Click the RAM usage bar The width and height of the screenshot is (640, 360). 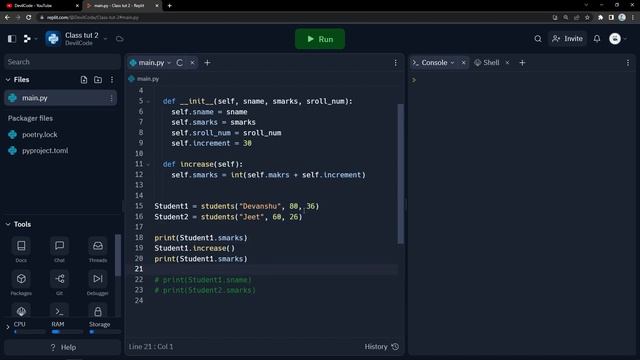click(x=67, y=332)
